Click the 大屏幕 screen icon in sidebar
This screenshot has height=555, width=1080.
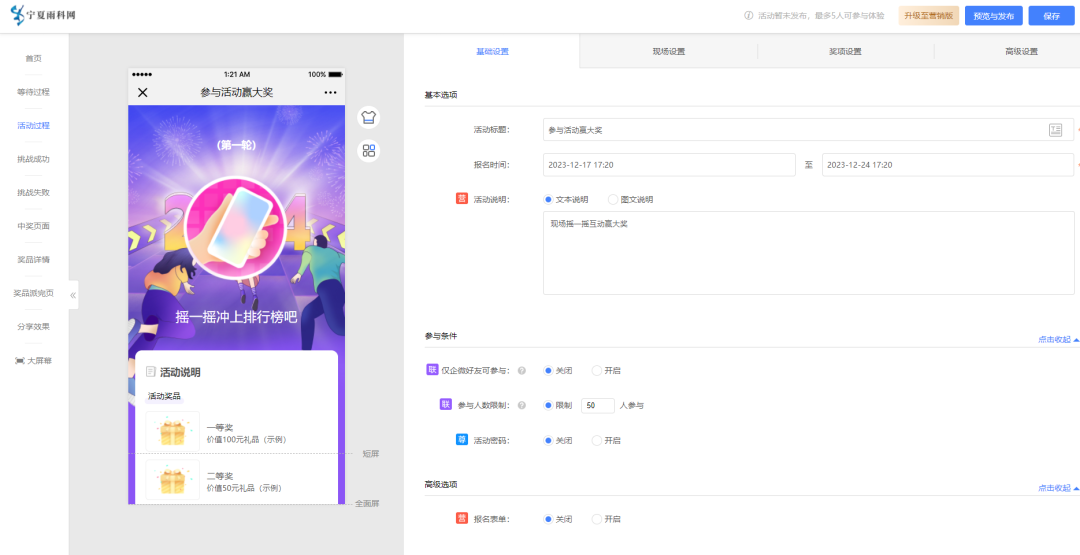coord(19,360)
